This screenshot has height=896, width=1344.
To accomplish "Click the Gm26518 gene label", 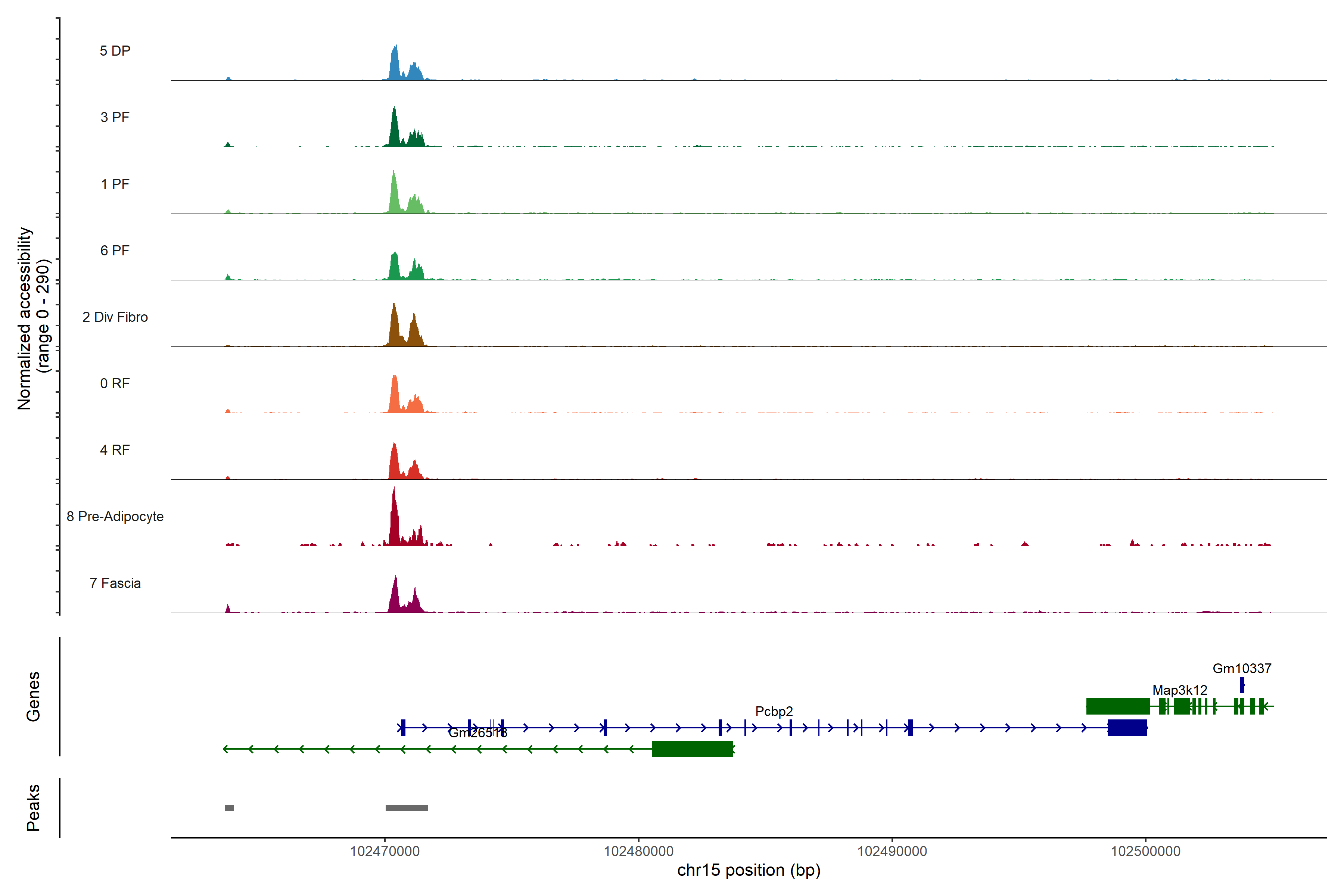I will (x=478, y=733).
